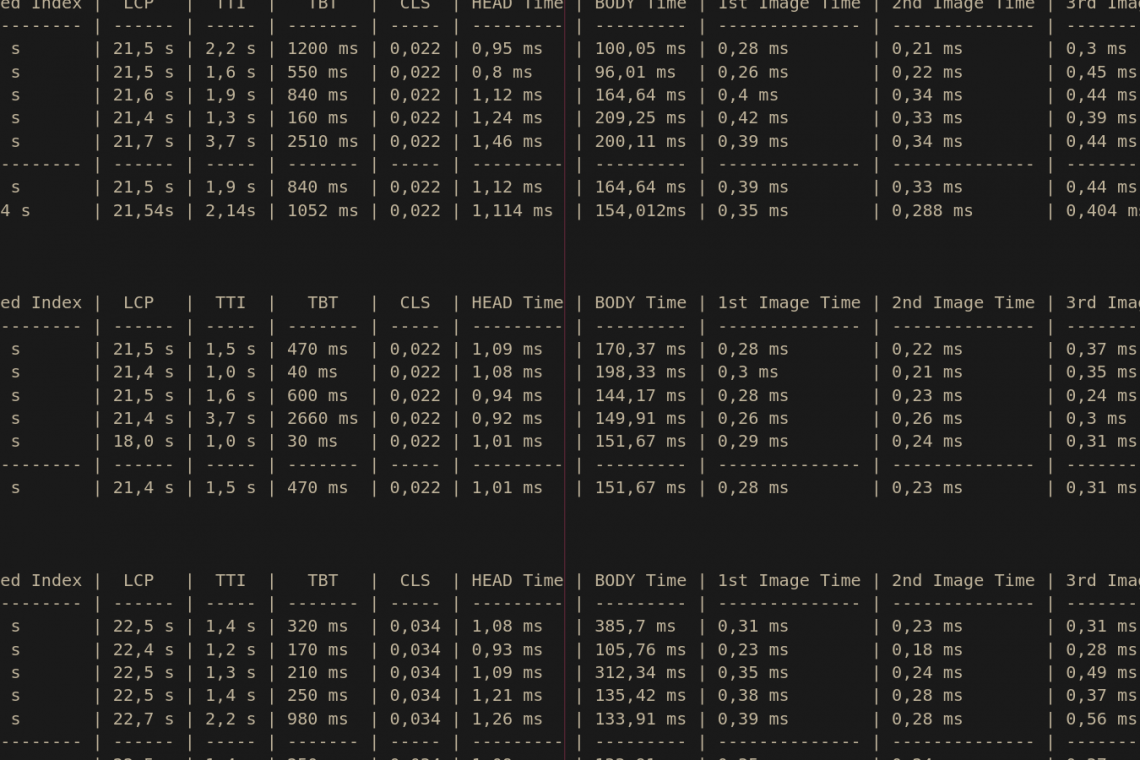This screenshot has width=1140, height=760.
Task: Click the 96,01 ms BODY Time cell
Action: pyautogui.click(x=635, y=73)
